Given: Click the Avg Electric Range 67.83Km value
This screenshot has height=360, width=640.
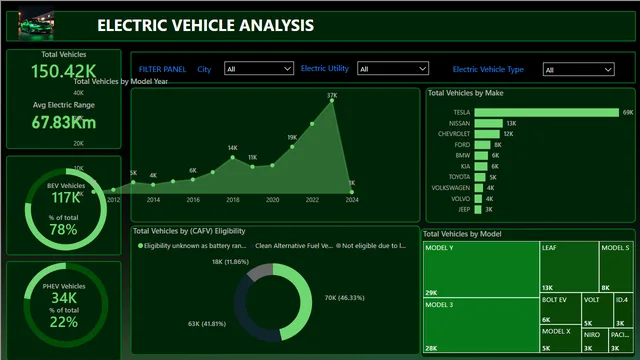Looking at the screenshot, I should [x=64, y=122].
